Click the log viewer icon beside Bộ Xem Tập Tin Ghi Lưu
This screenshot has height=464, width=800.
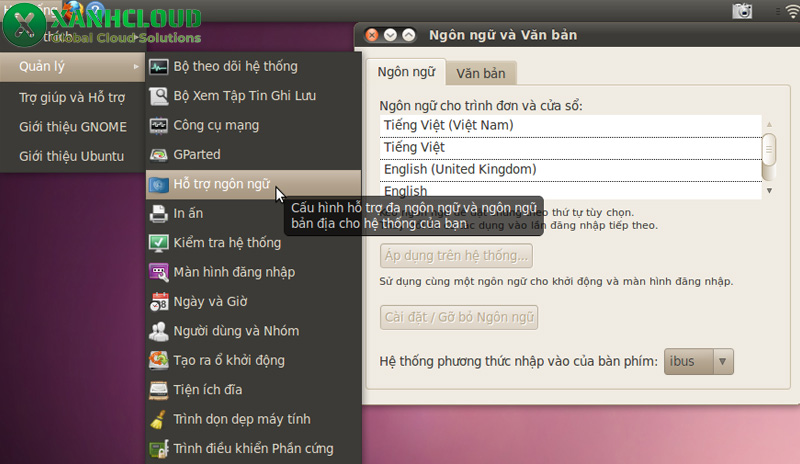coord(158,96)
